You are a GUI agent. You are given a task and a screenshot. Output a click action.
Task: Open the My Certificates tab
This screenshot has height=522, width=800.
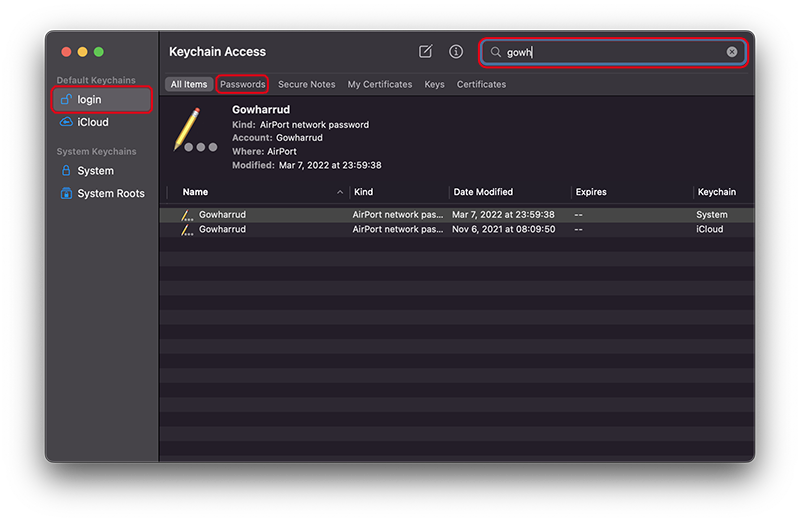(380, 84)
